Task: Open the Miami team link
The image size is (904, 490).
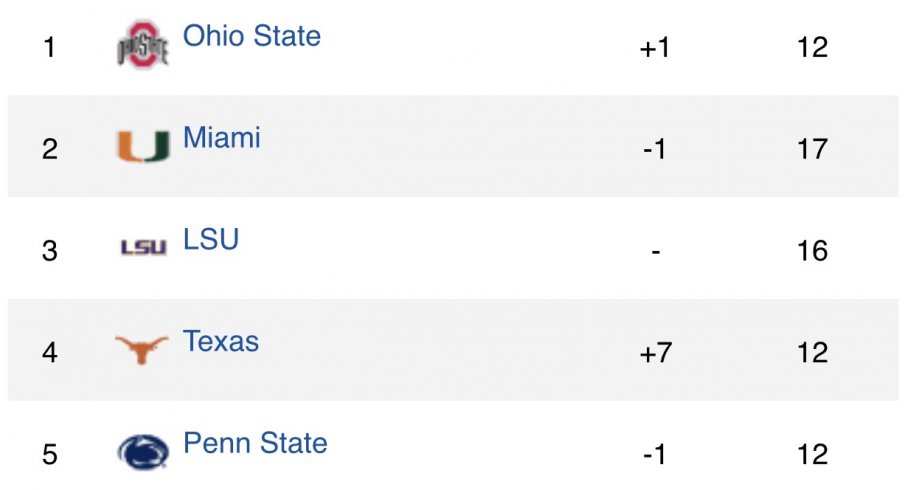Action: coord(222,138)
